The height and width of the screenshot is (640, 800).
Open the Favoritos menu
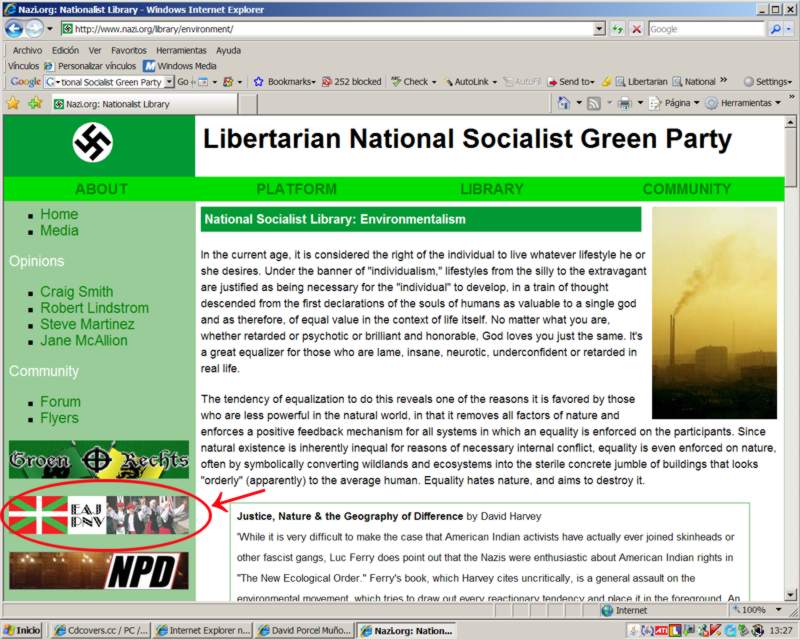click(x=129, y=51)
